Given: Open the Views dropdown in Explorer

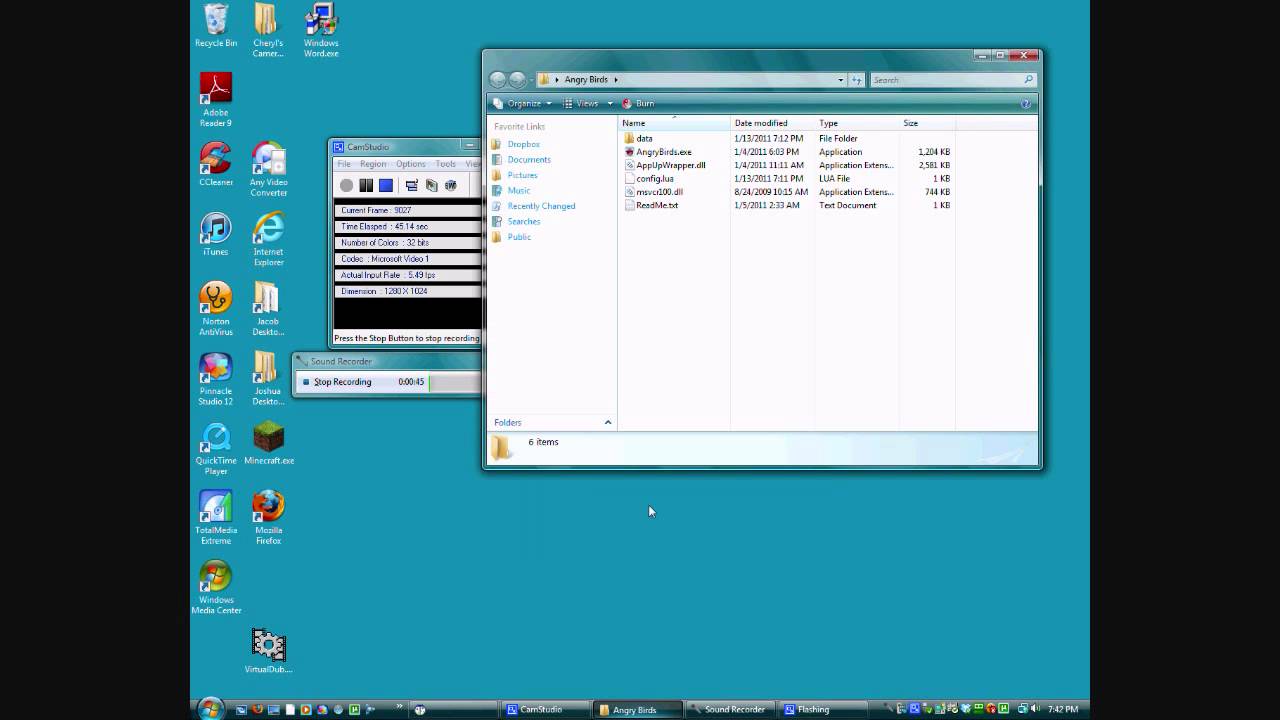Looking at the screenshot, I should pos(588,104).
